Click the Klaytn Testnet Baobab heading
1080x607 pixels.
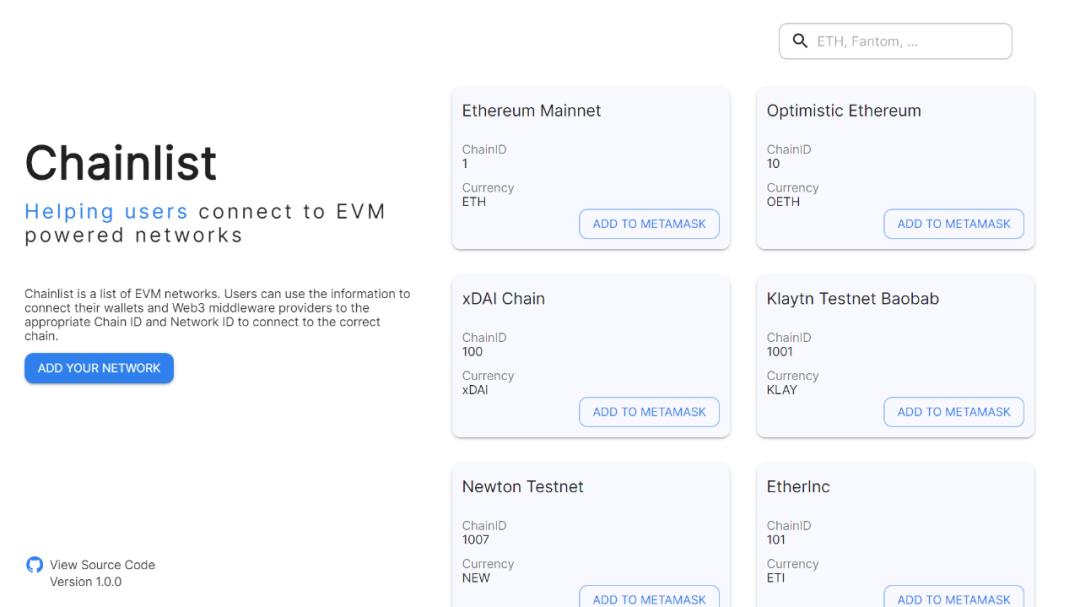click(x=852, y=299)
